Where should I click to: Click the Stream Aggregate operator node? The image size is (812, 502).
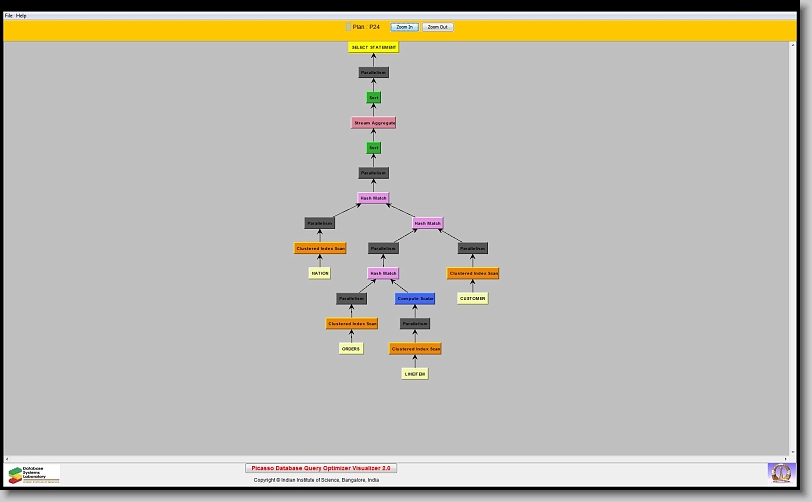pyautogui.click(x=374, y=123)
